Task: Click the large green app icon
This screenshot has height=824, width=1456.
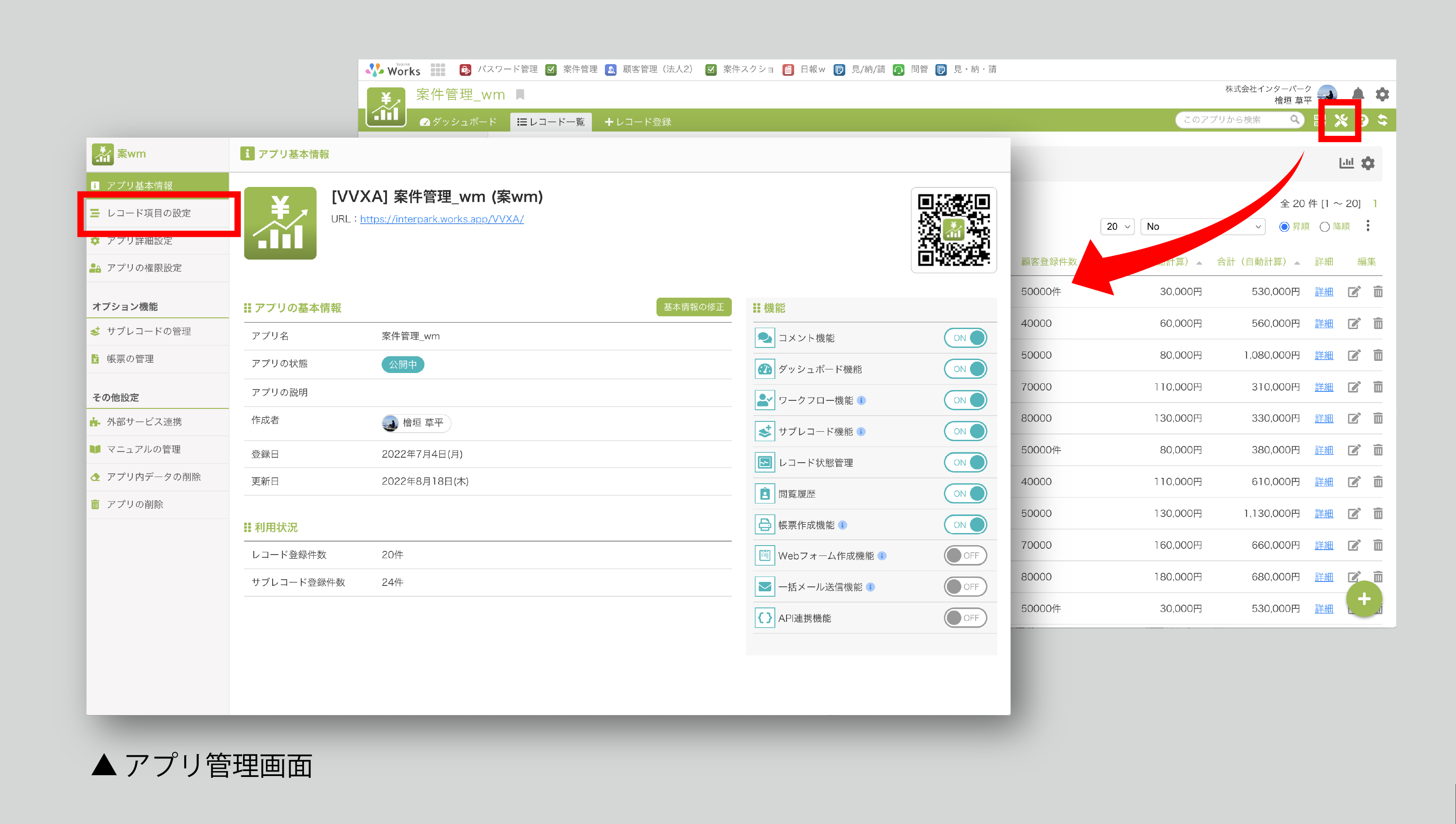Action: [x=280, y=224]
